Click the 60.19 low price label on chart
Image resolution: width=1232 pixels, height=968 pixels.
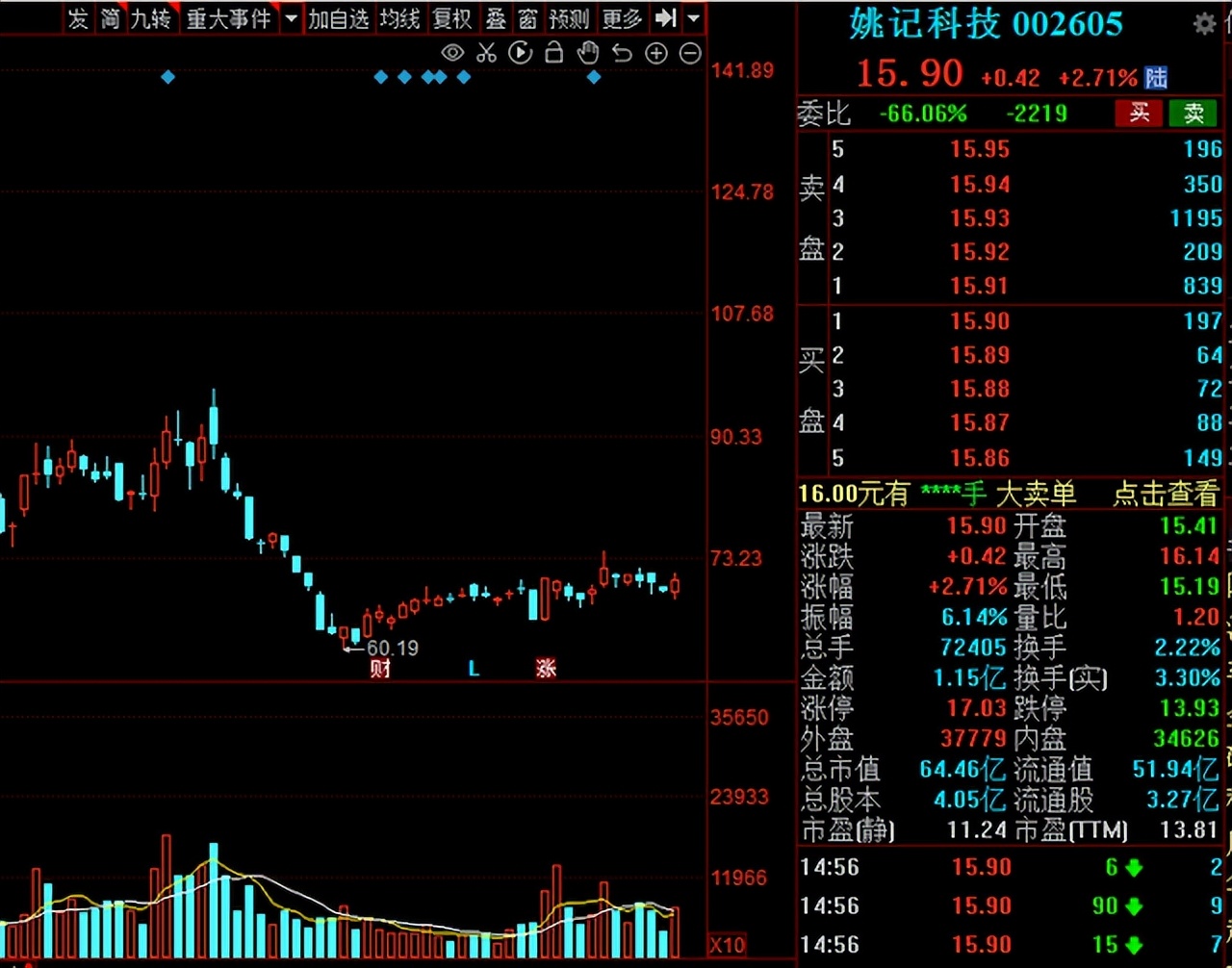(392, 649)
